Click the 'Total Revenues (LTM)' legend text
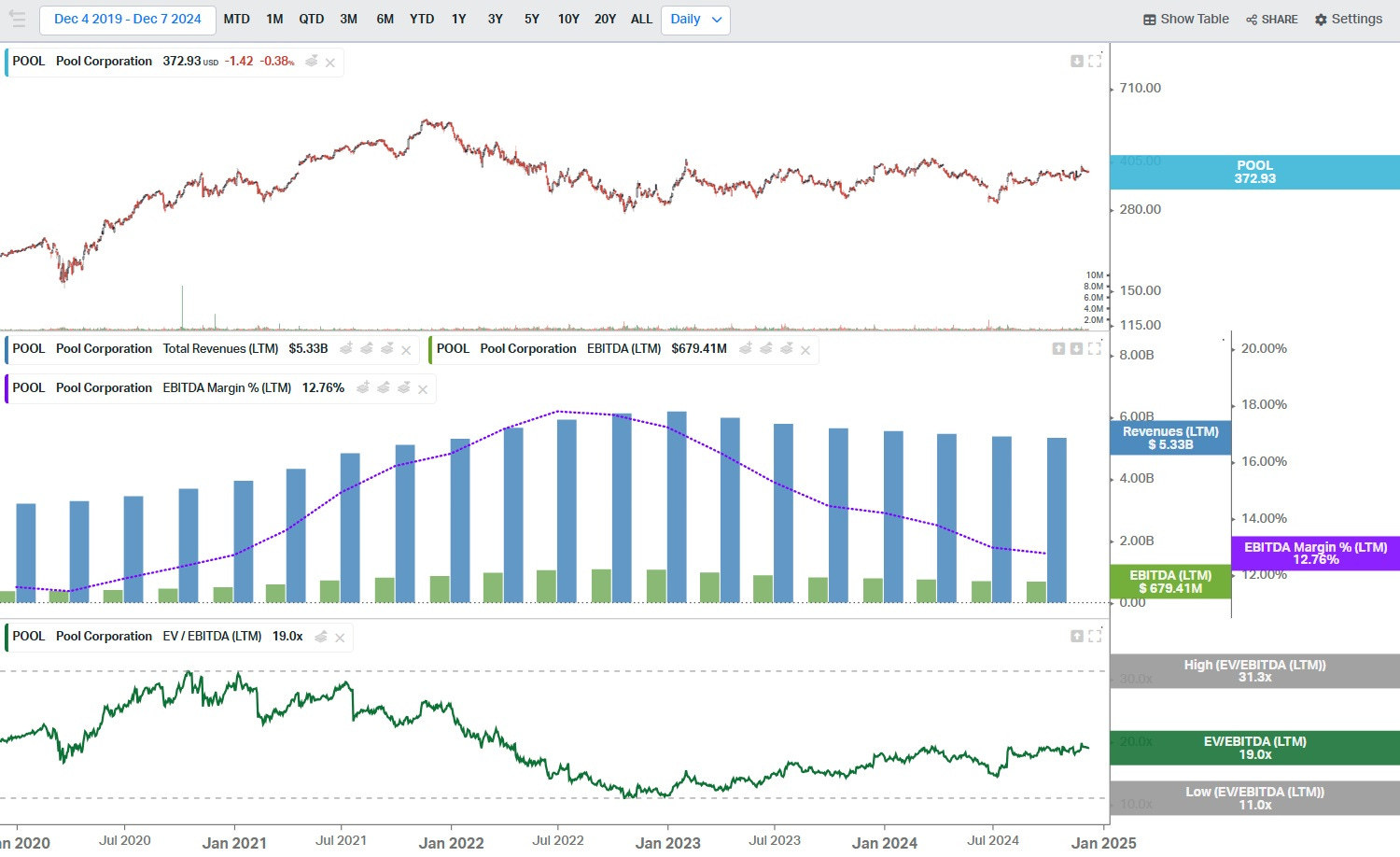The width and height of the screenshot is (1400, 857). click(x=221, y=348)
